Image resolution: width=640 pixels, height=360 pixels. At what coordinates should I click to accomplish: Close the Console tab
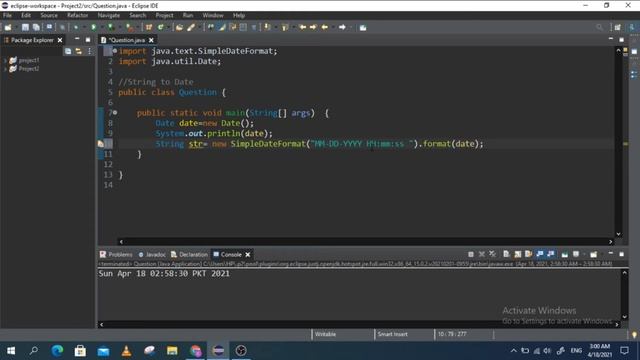247,255
